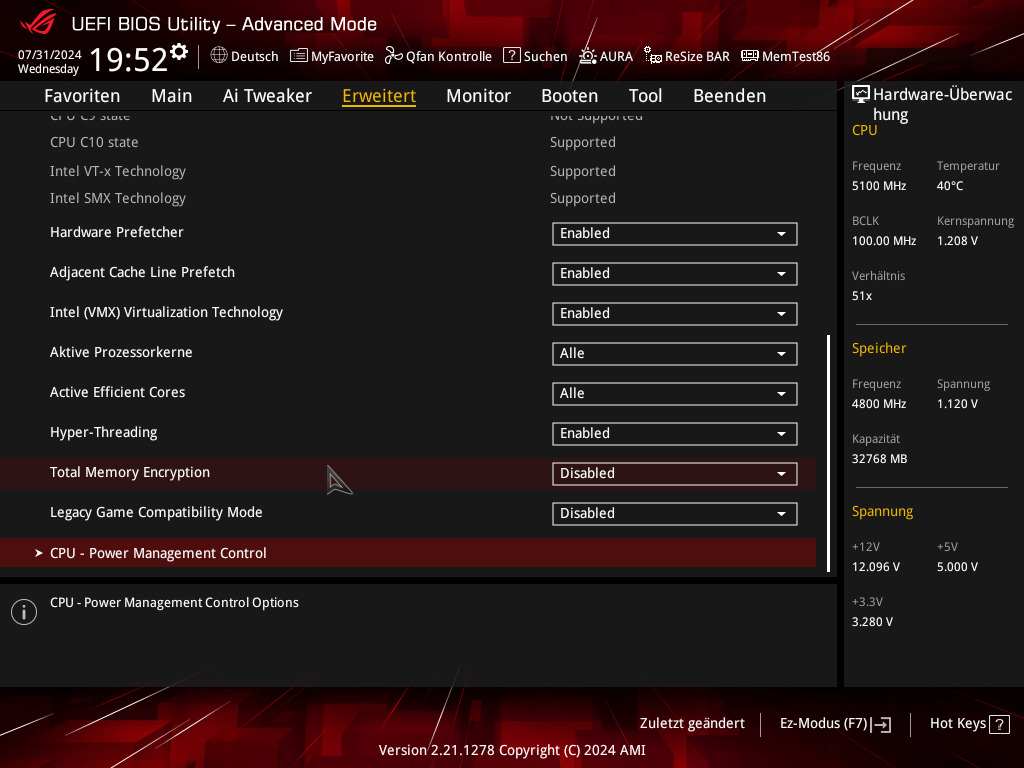
Task: Select Adjacent Cache Line Prefetch label
Action: 142,272
